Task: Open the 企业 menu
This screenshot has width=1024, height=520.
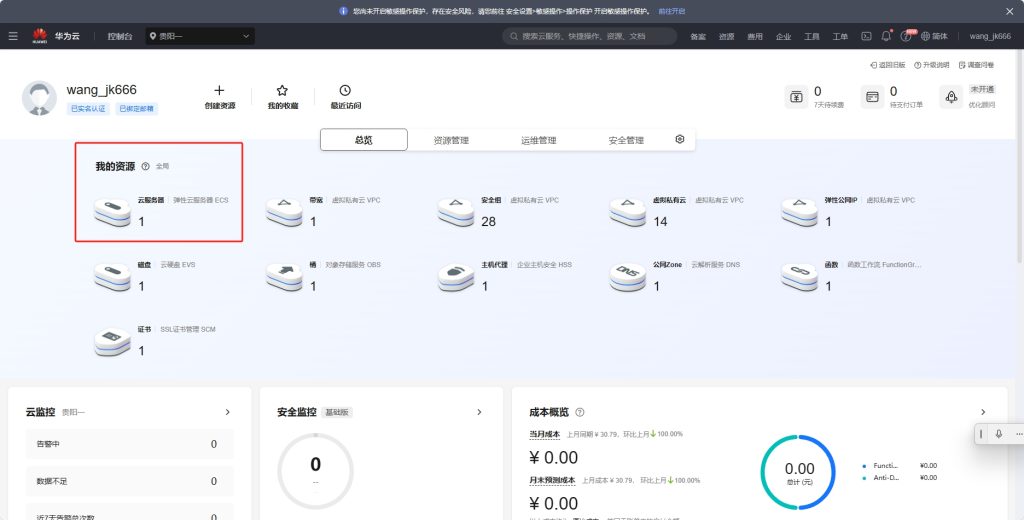Action: (x=783, y=37)
